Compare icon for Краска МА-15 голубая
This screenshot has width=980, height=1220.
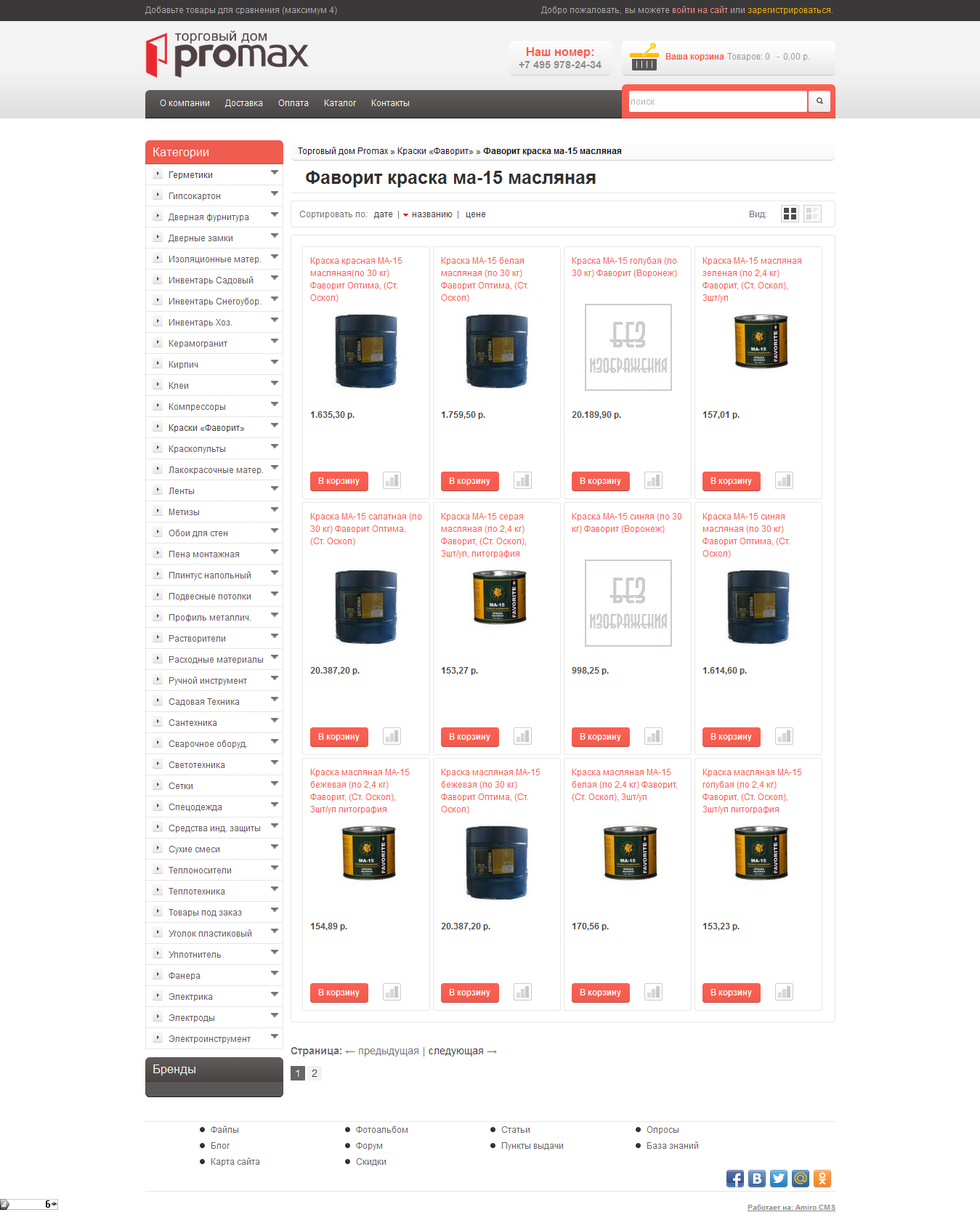tap(653, 480)
